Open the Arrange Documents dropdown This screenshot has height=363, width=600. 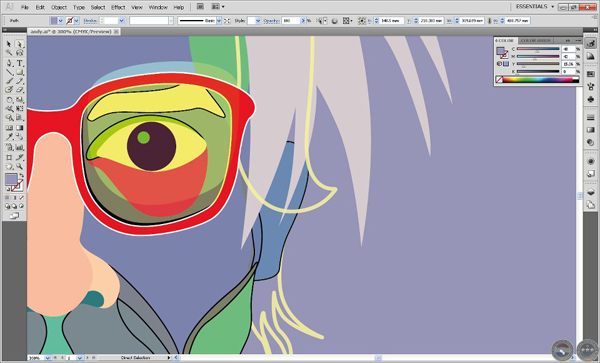coord(218,7)
